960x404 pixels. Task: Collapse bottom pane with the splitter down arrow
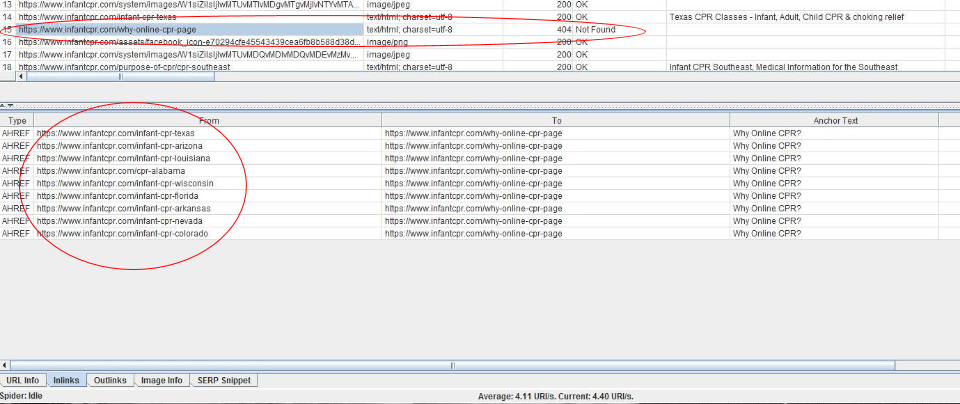coord(10,106)
